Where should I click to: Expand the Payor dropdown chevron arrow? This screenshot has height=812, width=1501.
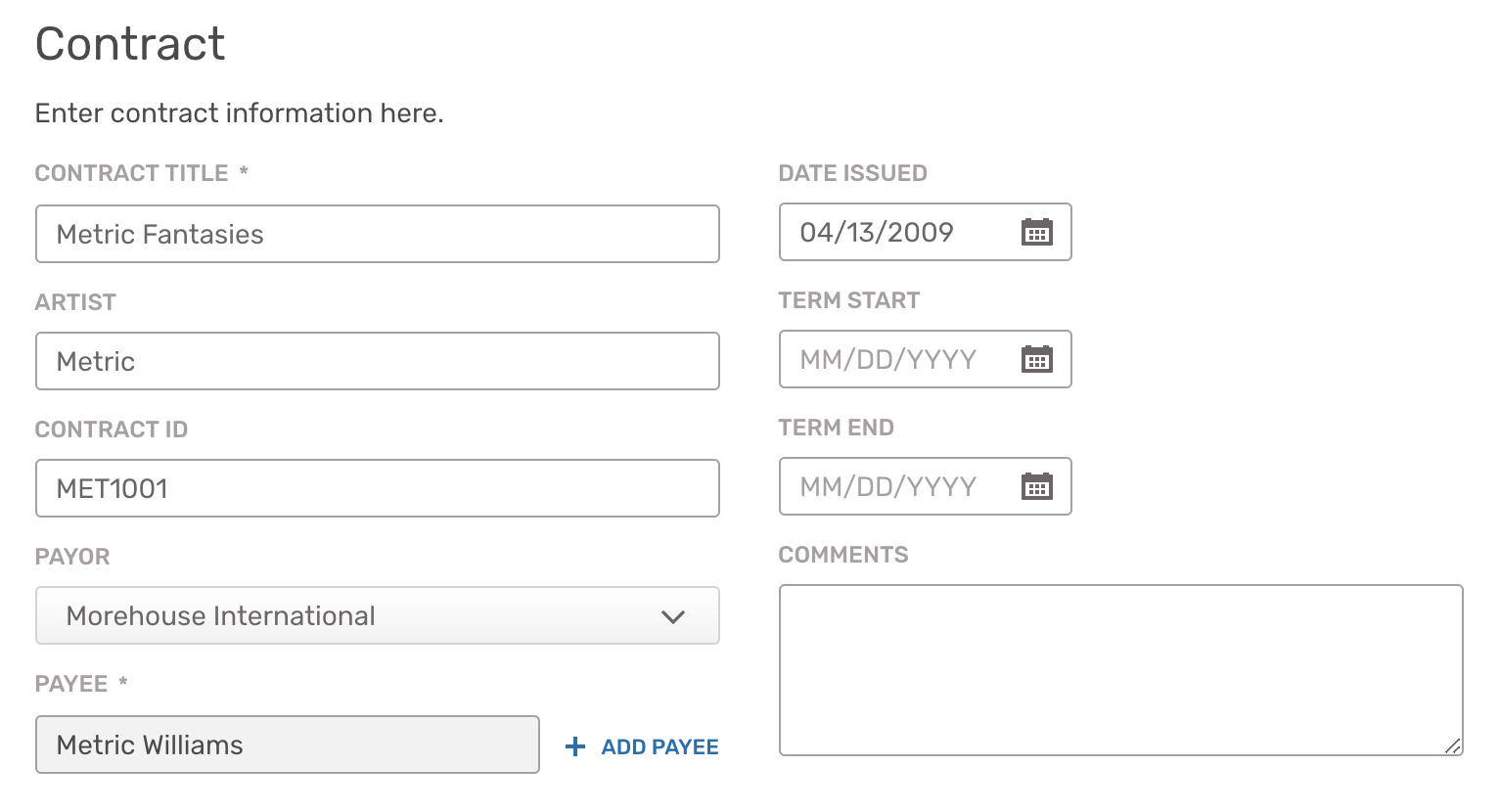pyautogui.click(x=672, y=616)
